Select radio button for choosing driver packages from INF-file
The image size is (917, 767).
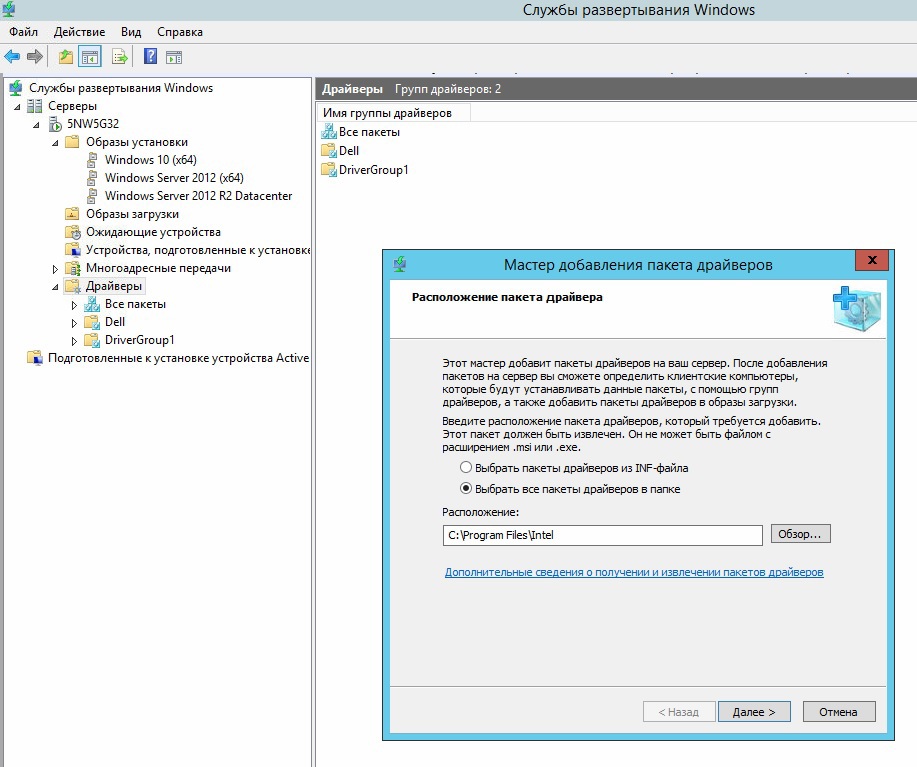pos(465,467)
